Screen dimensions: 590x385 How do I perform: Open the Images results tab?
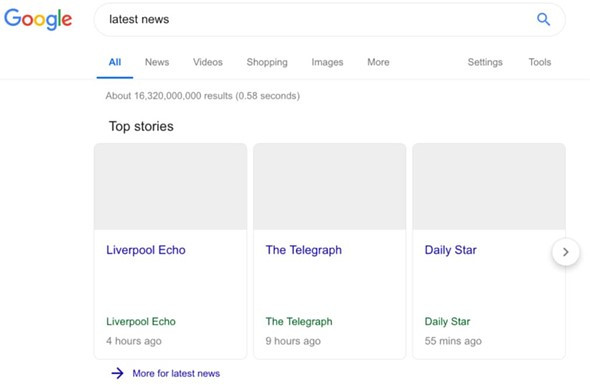coord(327,62)
